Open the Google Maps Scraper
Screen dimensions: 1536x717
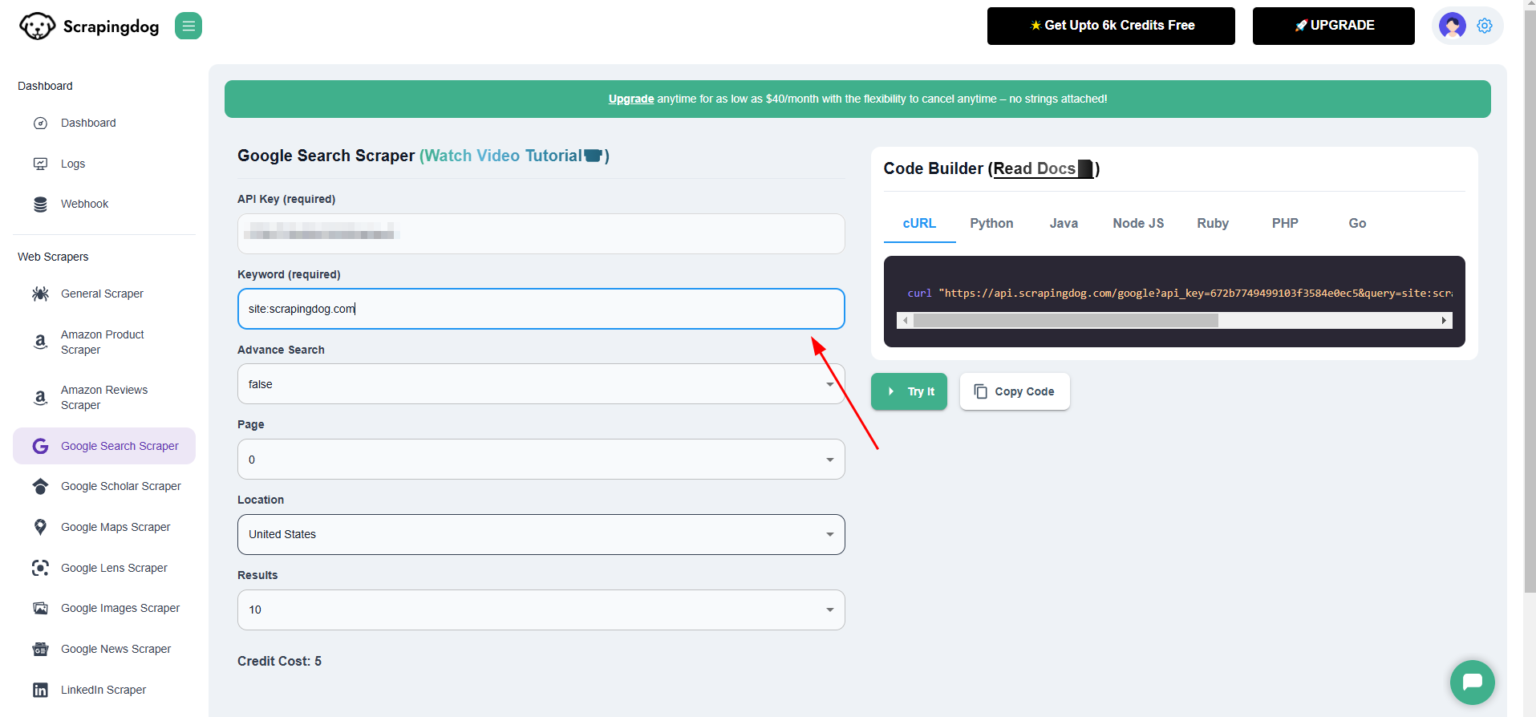click(114, 527)
